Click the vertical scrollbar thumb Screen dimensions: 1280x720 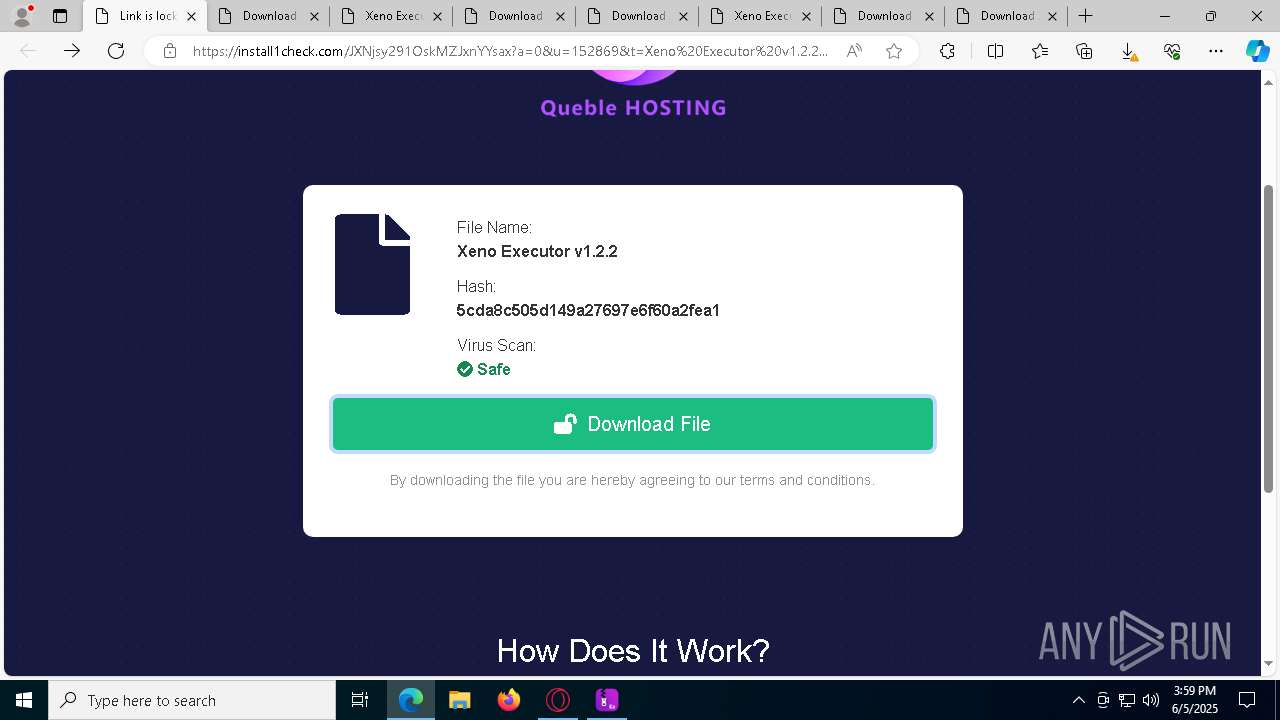tap(1269, 340)
